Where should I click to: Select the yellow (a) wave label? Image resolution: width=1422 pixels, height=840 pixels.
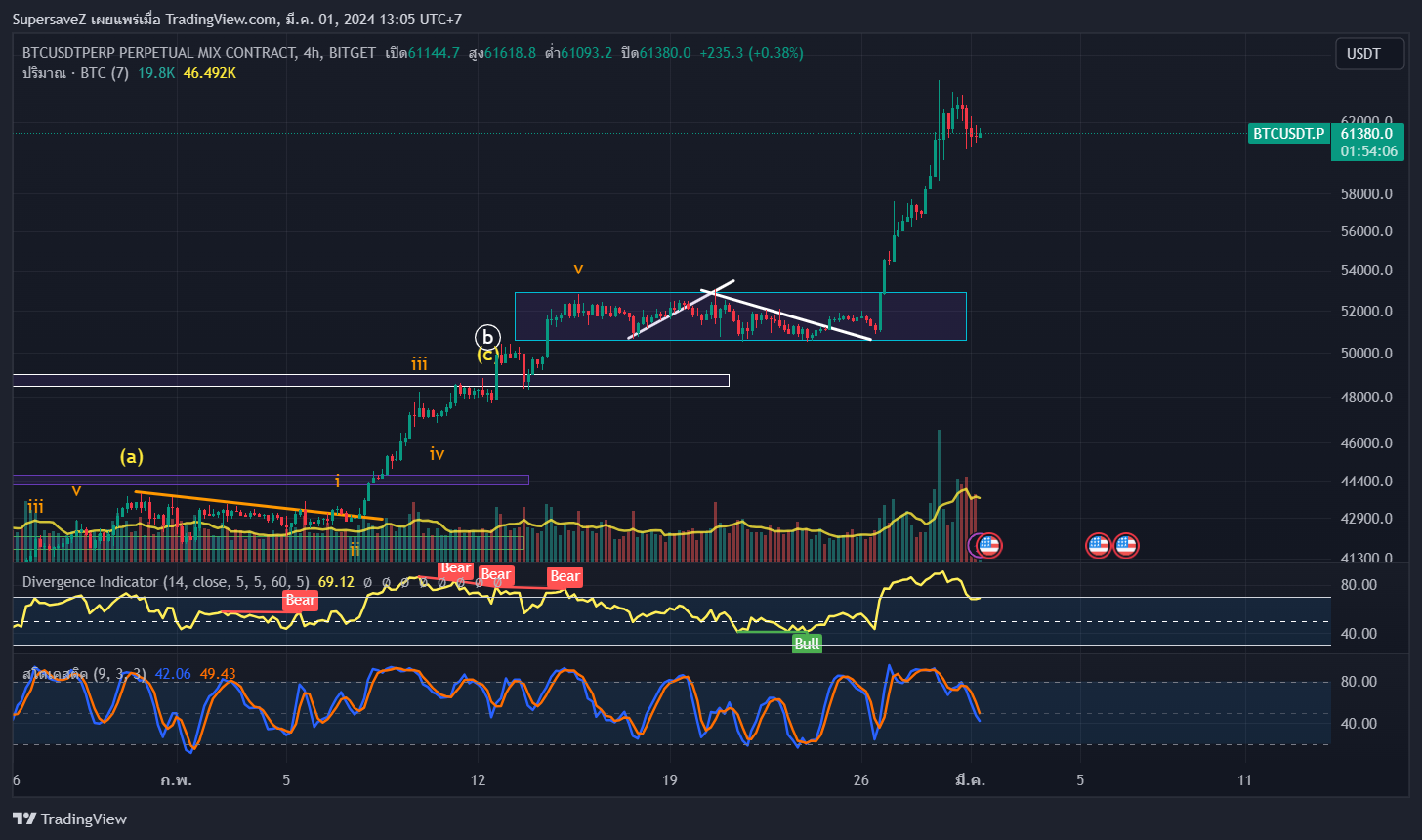(x=132, y=456)
